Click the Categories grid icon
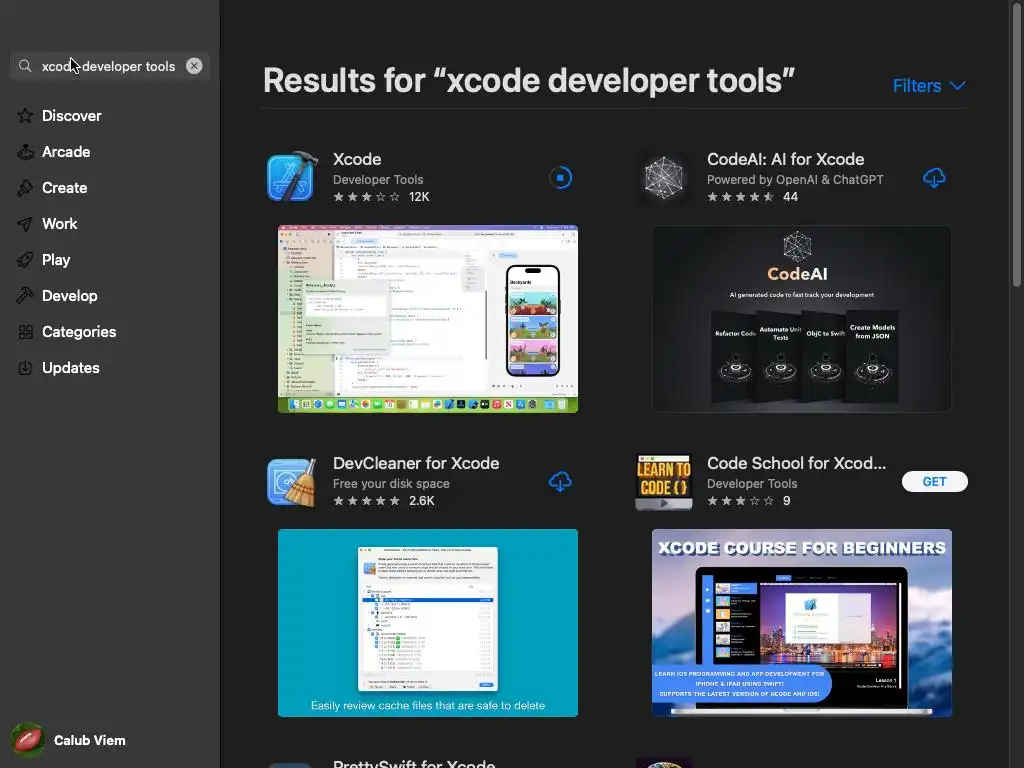The height and width of the screenshot is (768, 1024). [25, 332]
